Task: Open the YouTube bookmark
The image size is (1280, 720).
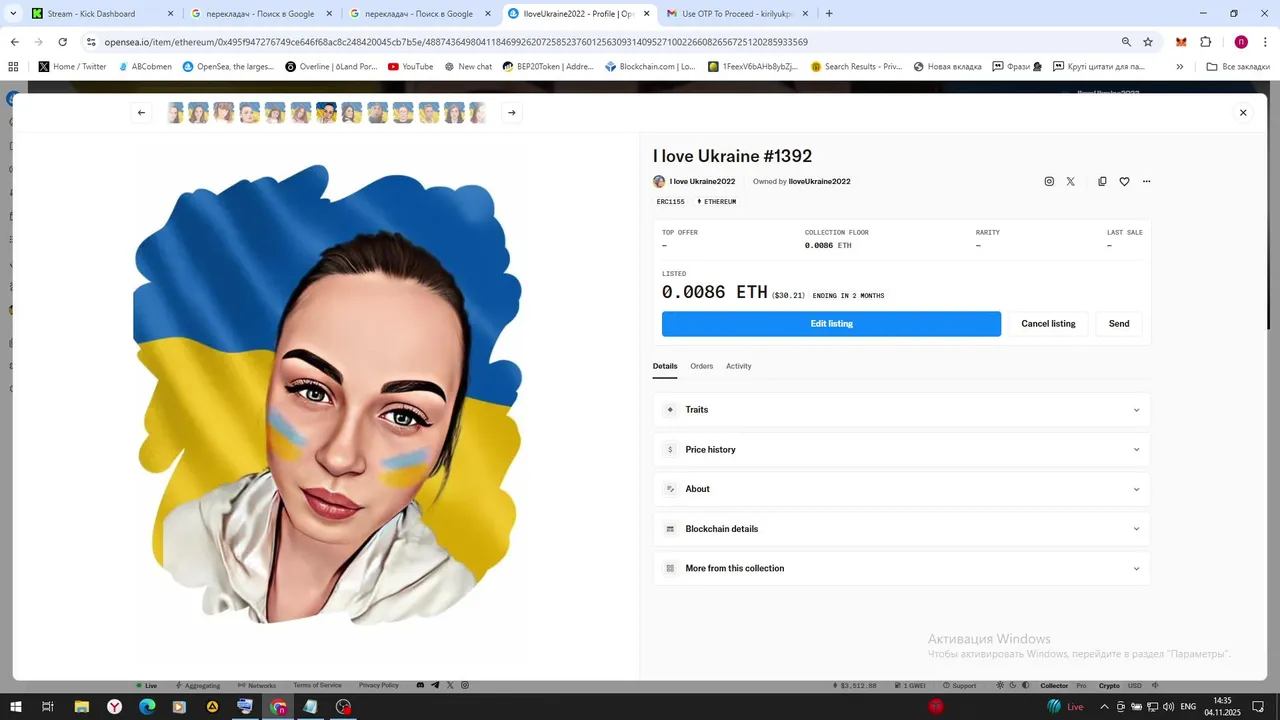Action: pyautogui.click(x=410, y=67)
